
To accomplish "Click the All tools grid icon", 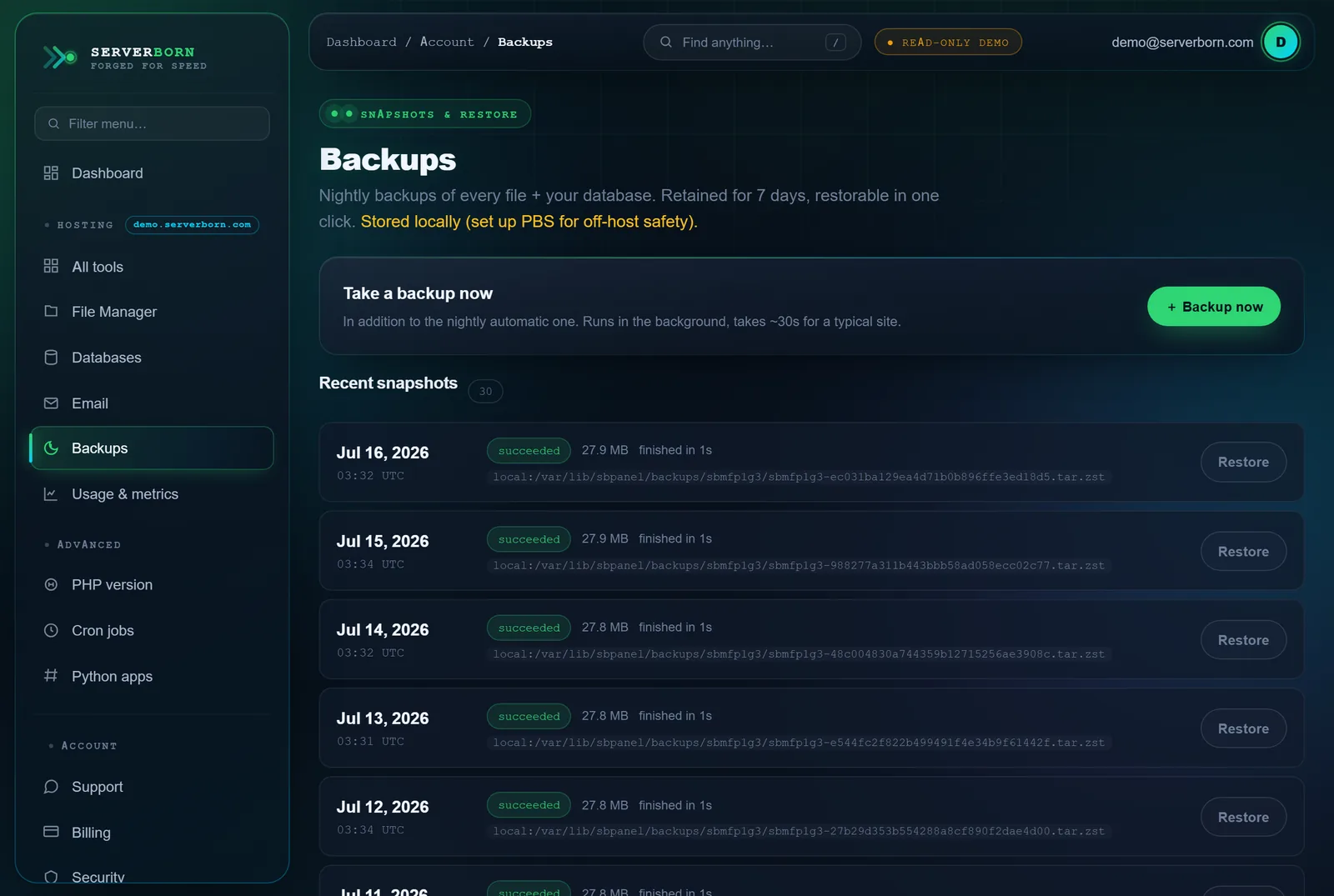I will tap(51, 266).
